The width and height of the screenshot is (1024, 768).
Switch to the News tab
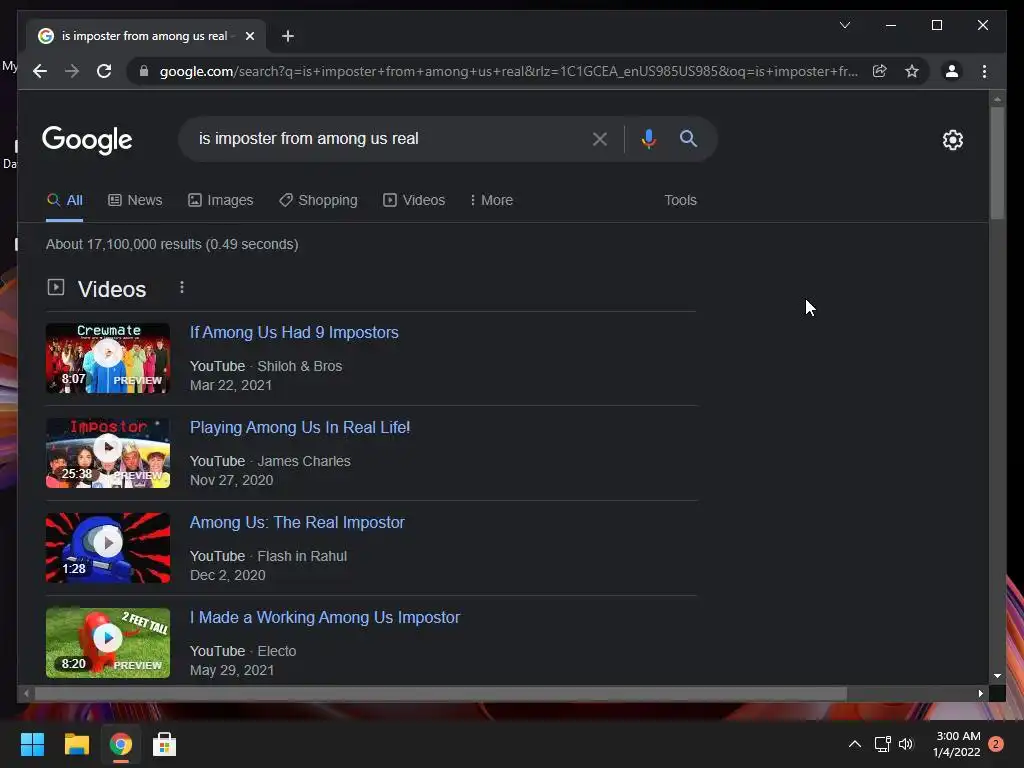135,200
